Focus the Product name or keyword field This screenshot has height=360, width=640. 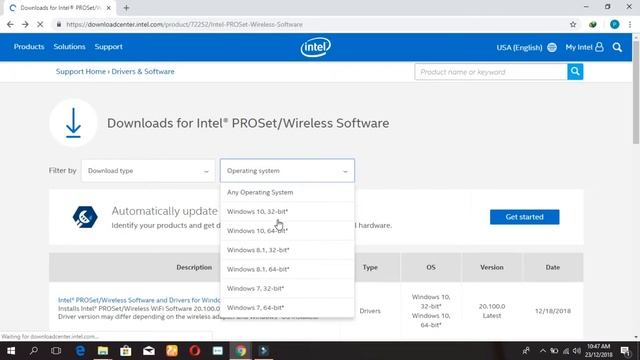tap(491, 72)
